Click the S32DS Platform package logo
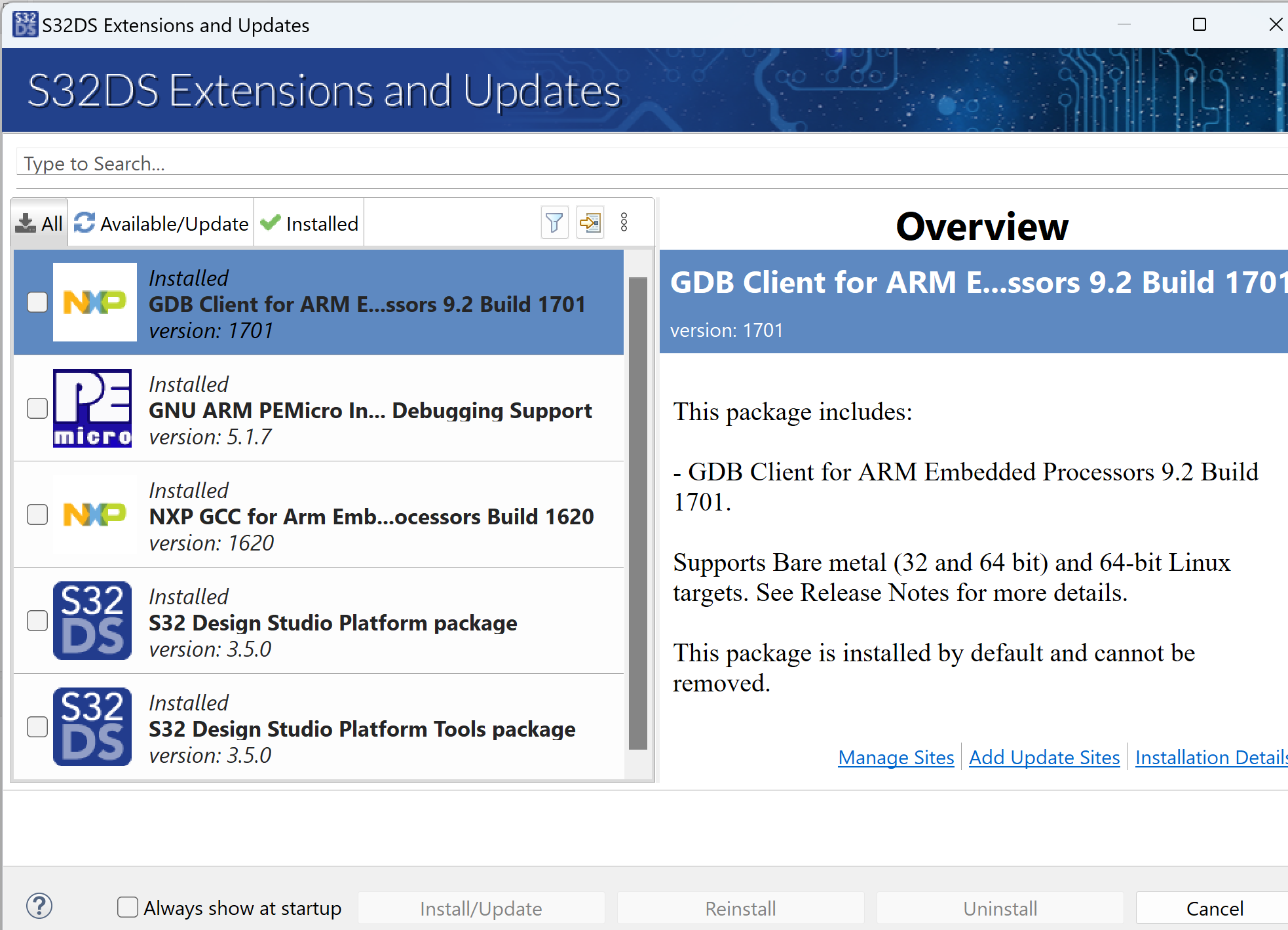1288x930 pixels. click(x=92, y=621)
